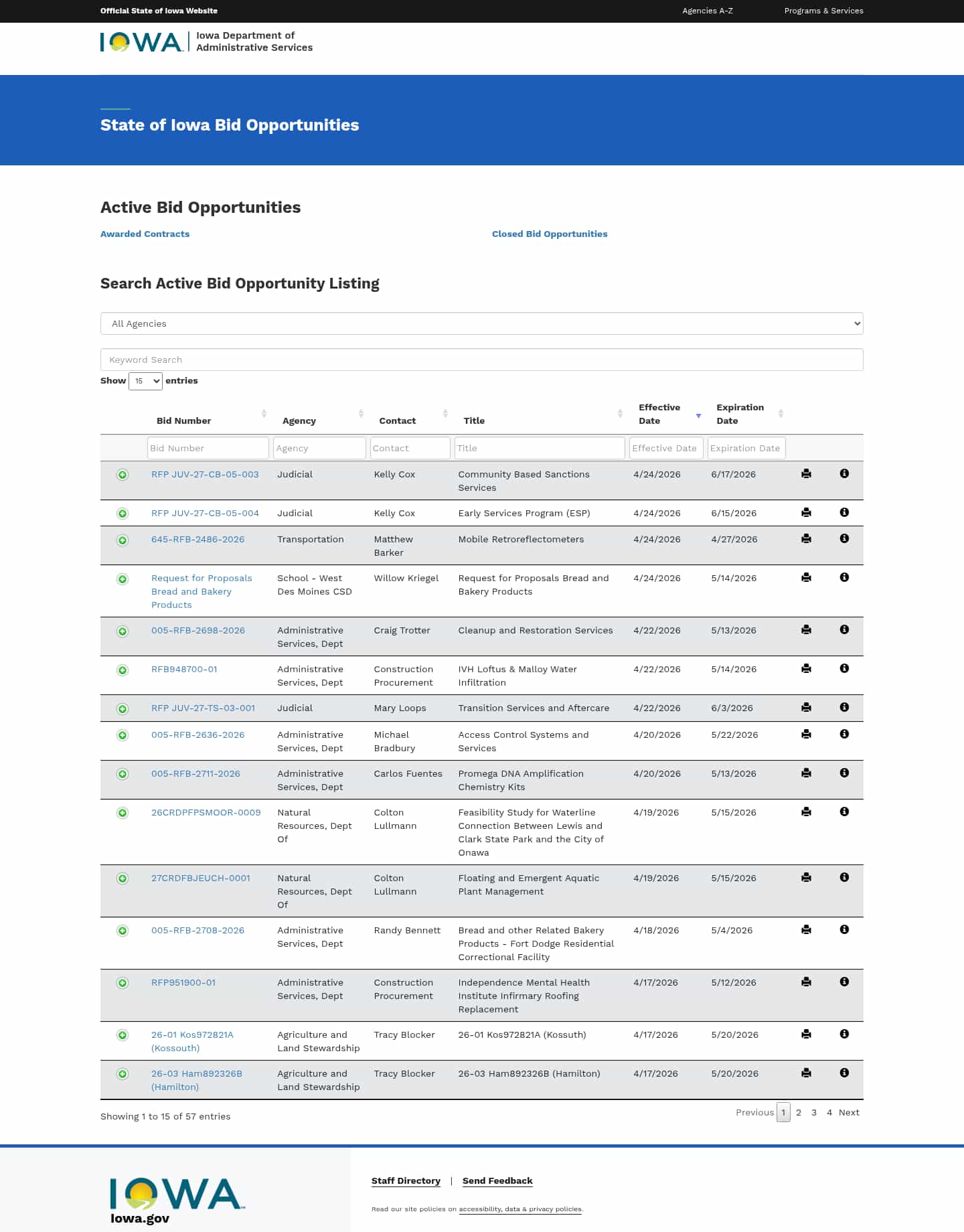Screen dimensions: 964x1232
Task: Open the Show entries count dropdown
Action: (x=145, y=381)
